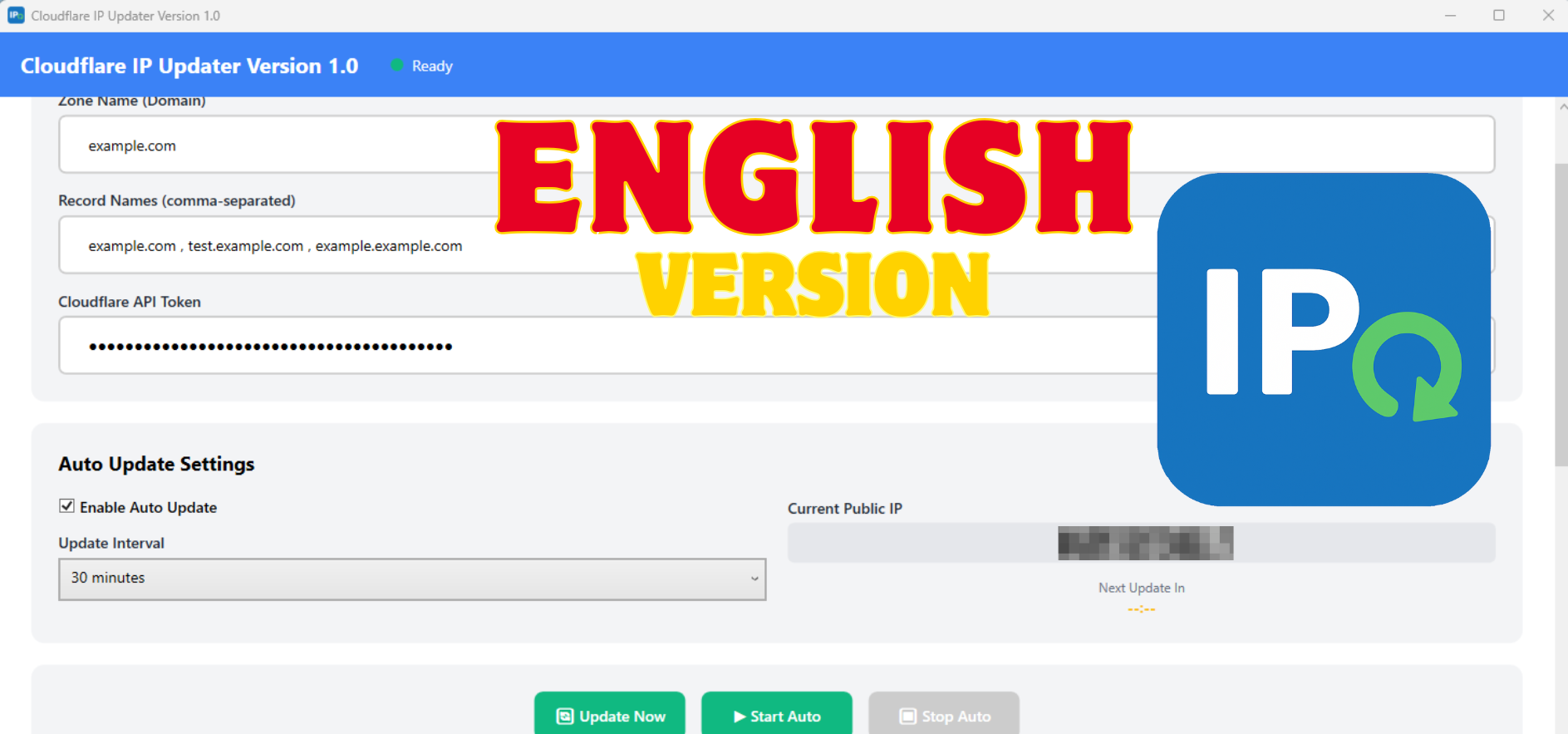The height and width of the screenshot is (734, 1568).
Task: Click the 'Record Names (comma-separated)' label
Action: [177, 200]
